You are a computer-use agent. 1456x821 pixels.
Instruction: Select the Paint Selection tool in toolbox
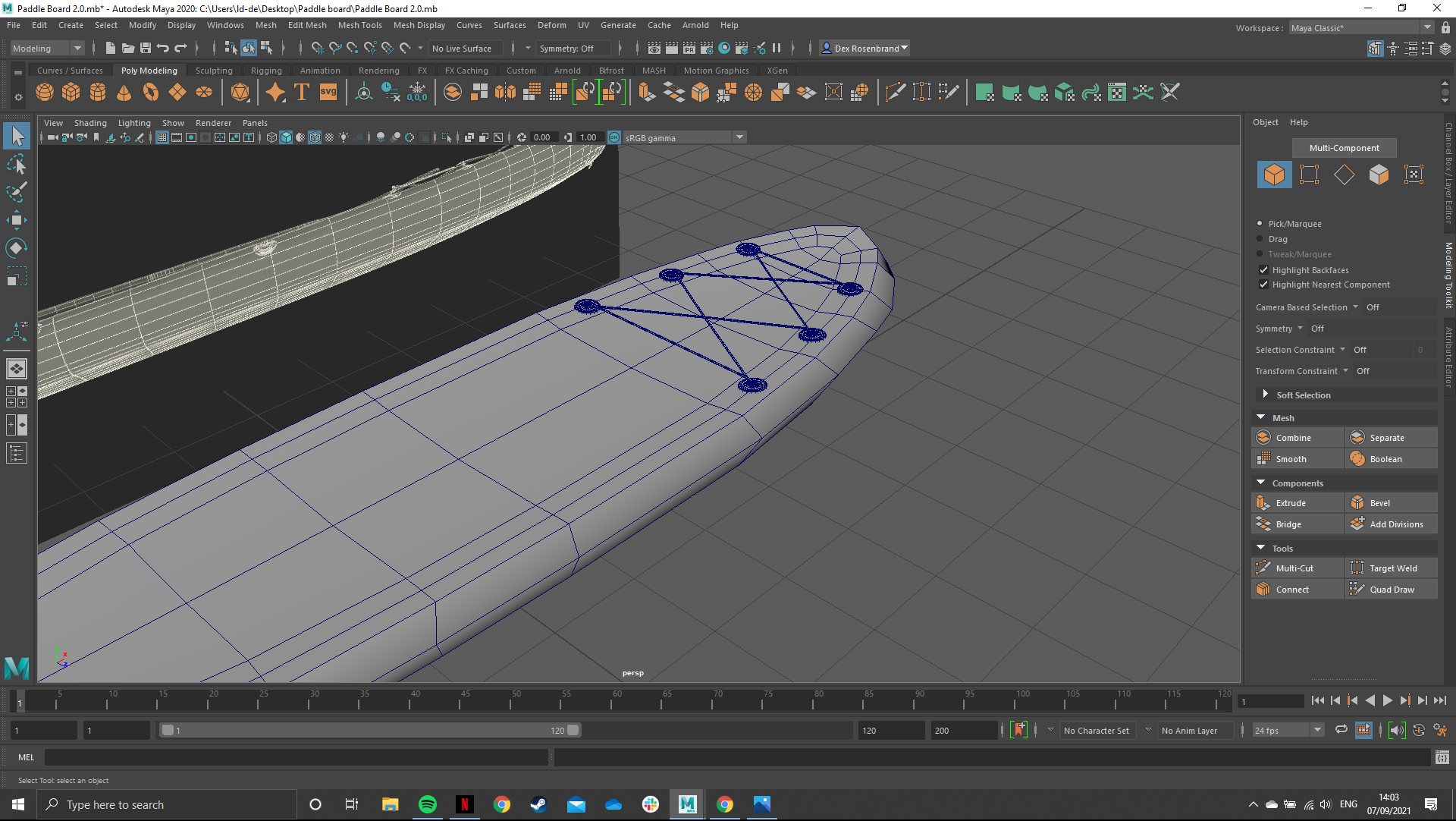point(16,192)
